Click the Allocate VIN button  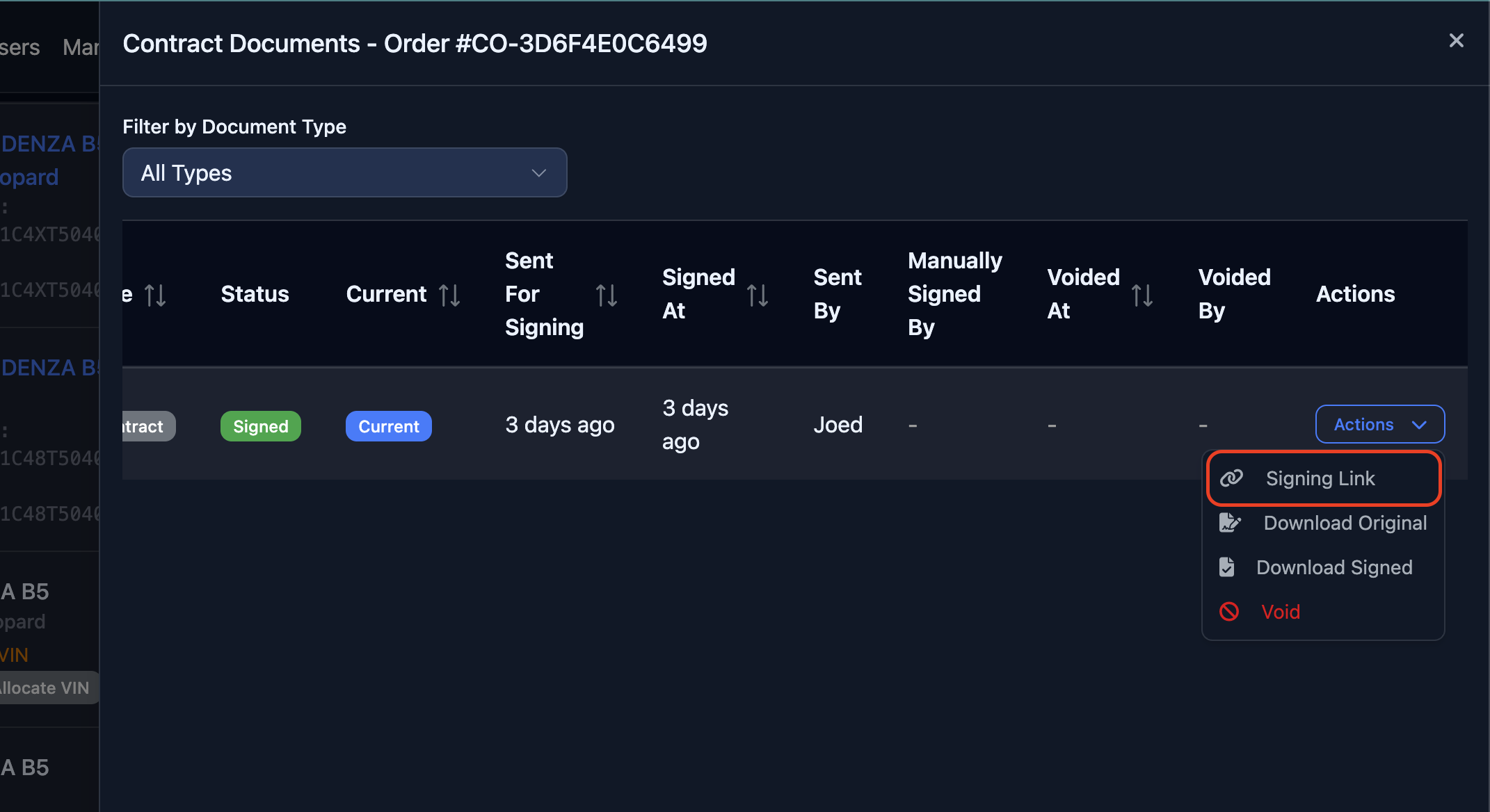click(x=46, y=688)
